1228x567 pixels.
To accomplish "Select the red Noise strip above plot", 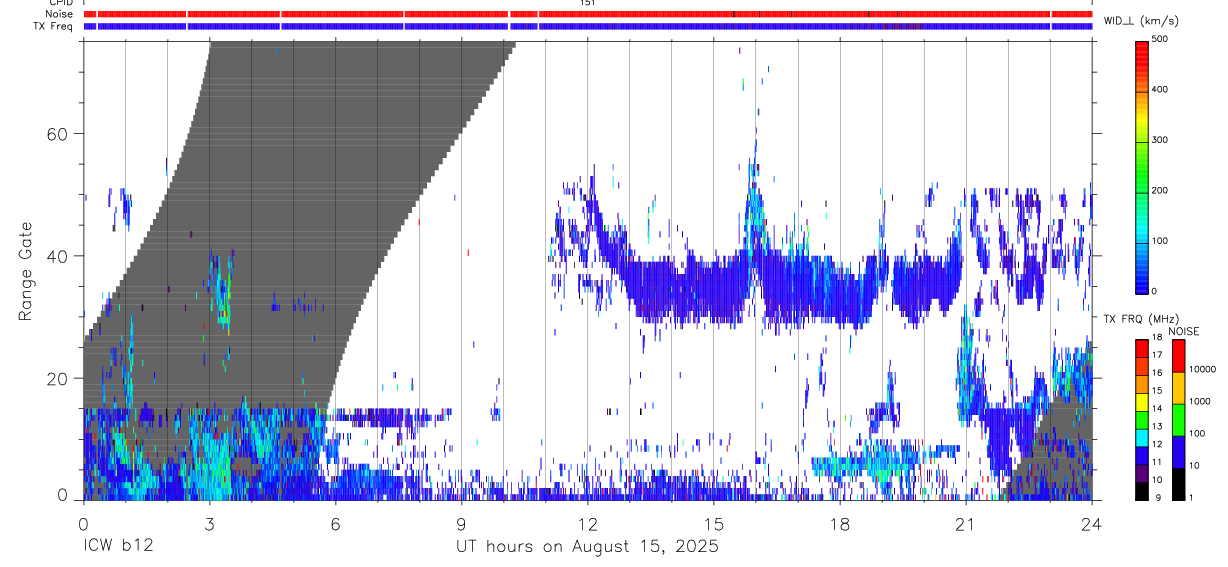I will (x=588, y=14).
